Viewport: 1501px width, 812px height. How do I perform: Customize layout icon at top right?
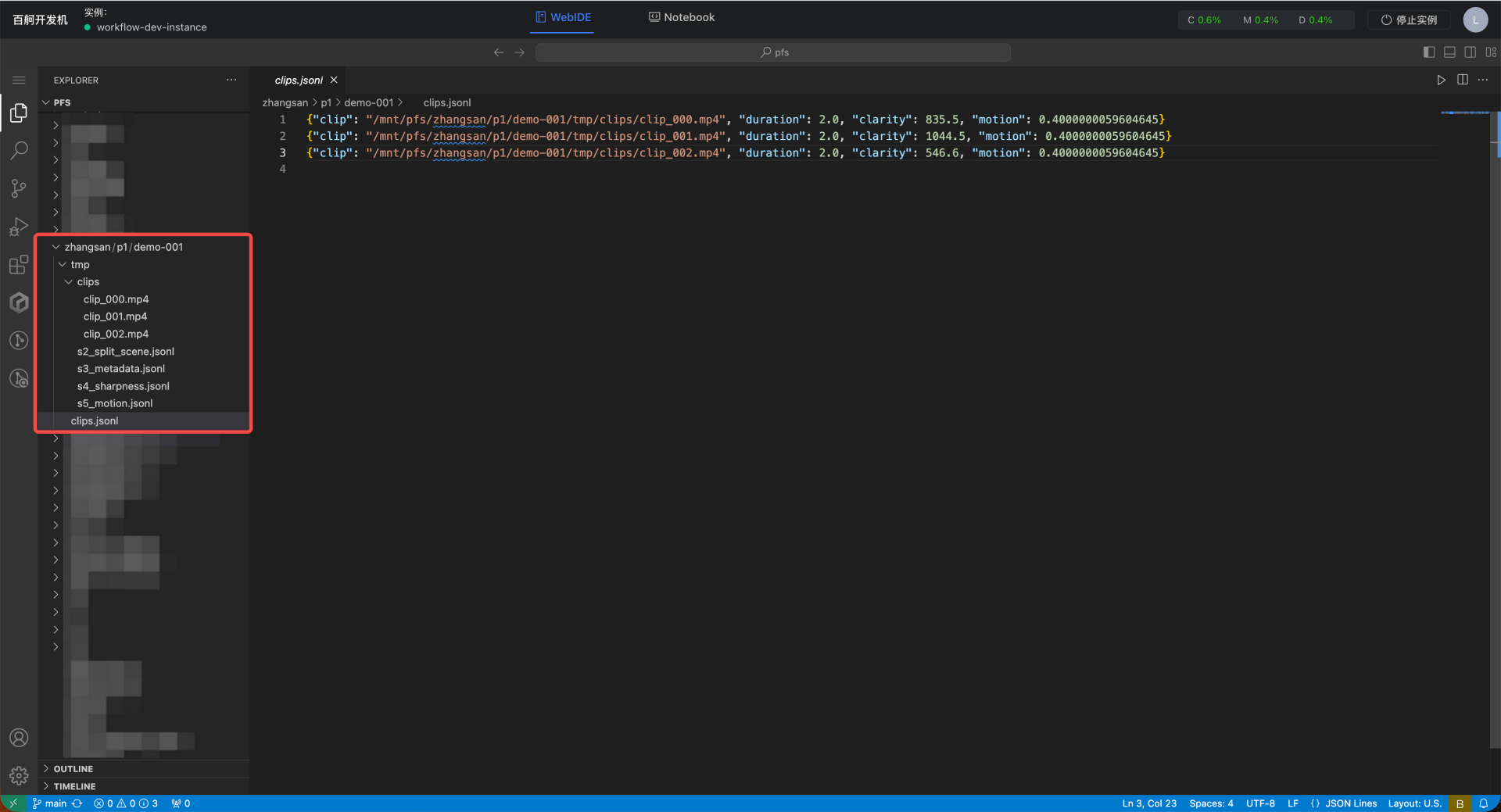click(x=1491, y=52)
